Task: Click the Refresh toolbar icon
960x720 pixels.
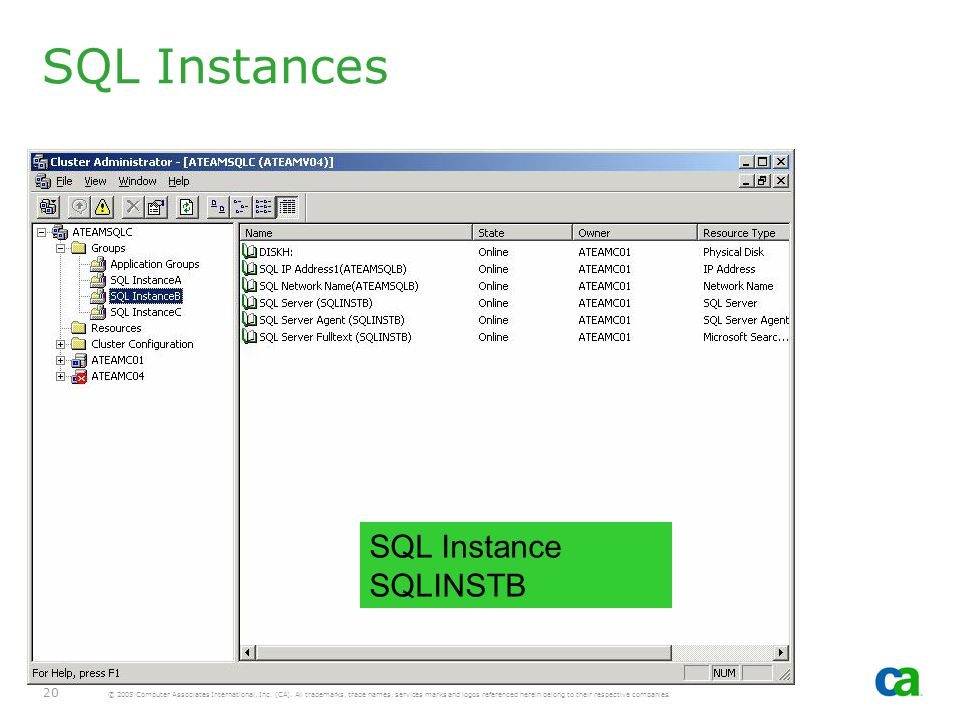Action: click(187, 207)
